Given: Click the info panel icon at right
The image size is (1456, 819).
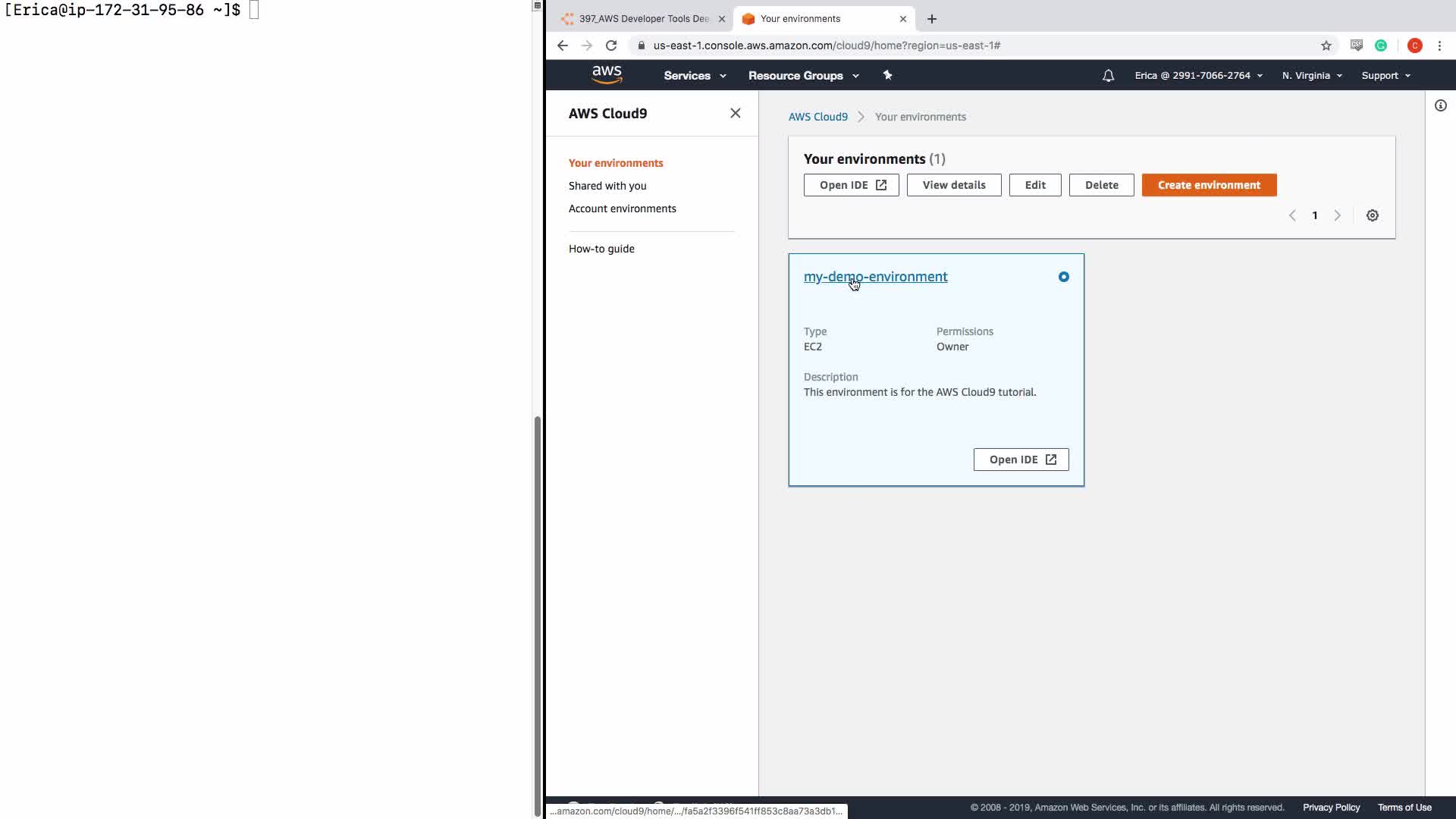Looking at the screenshot, I should pos(1440,106).
